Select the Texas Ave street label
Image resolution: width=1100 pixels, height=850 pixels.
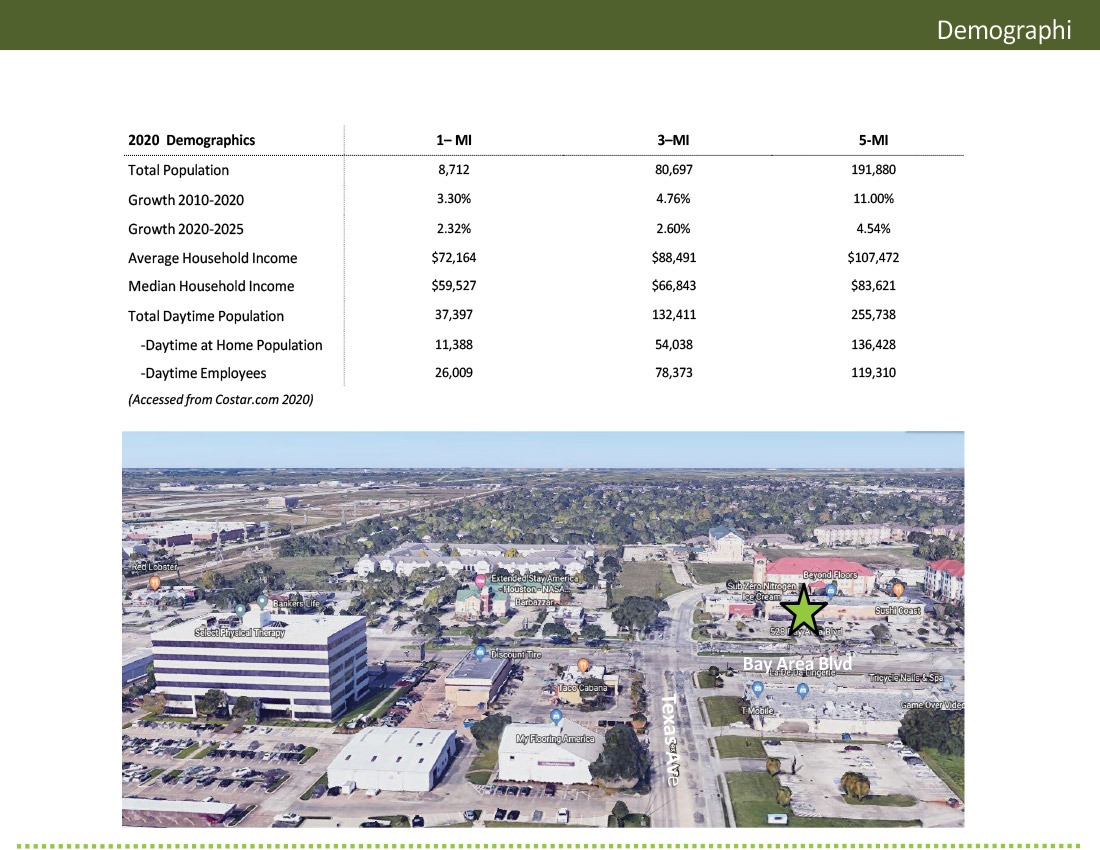671,739
